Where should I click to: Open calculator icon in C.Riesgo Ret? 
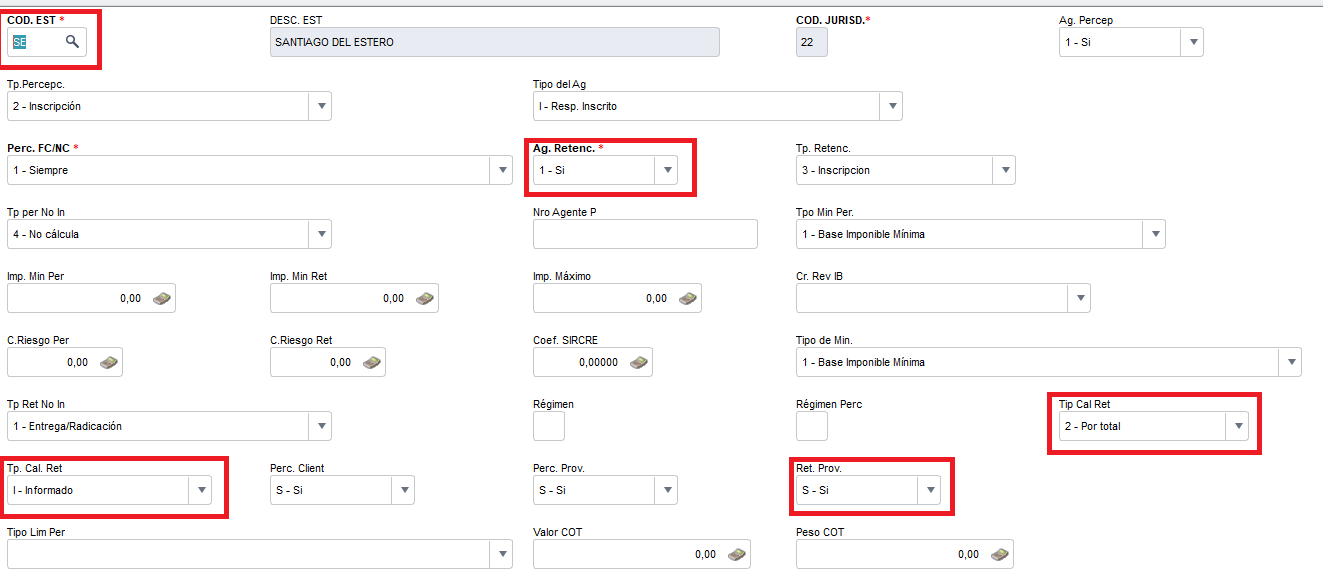[x=372, y=362]
